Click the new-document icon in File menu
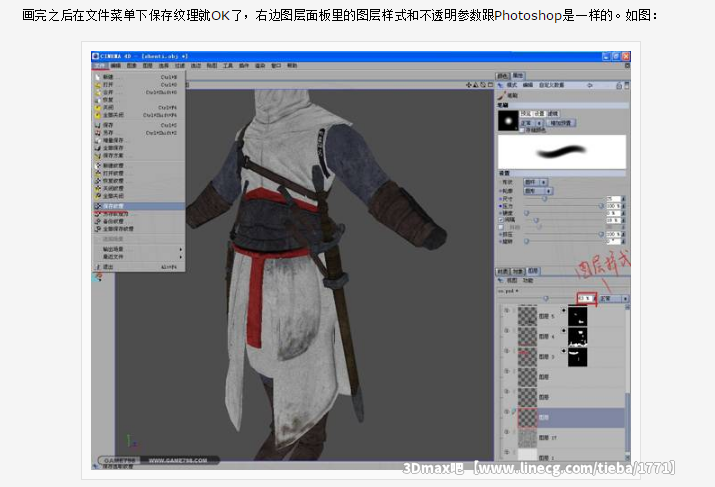This screenshot has width=715, height=487. tap(98, 77)
